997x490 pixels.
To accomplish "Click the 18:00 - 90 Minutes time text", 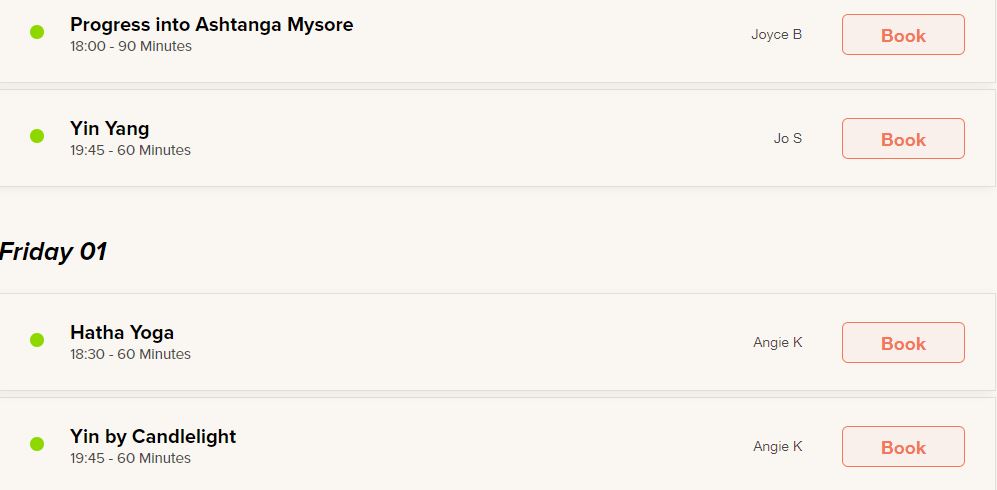I will [x=131, y=47].
